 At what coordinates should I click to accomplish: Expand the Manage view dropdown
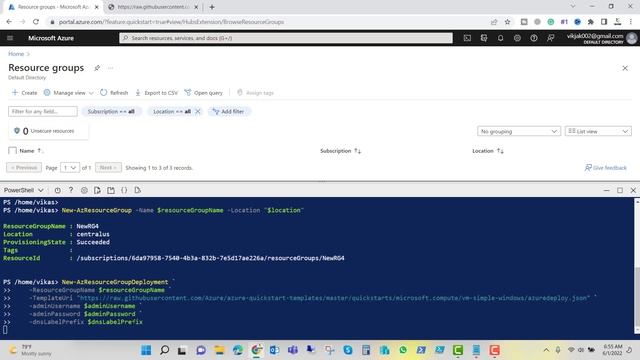pyautogui.click(x=69, y=93)
